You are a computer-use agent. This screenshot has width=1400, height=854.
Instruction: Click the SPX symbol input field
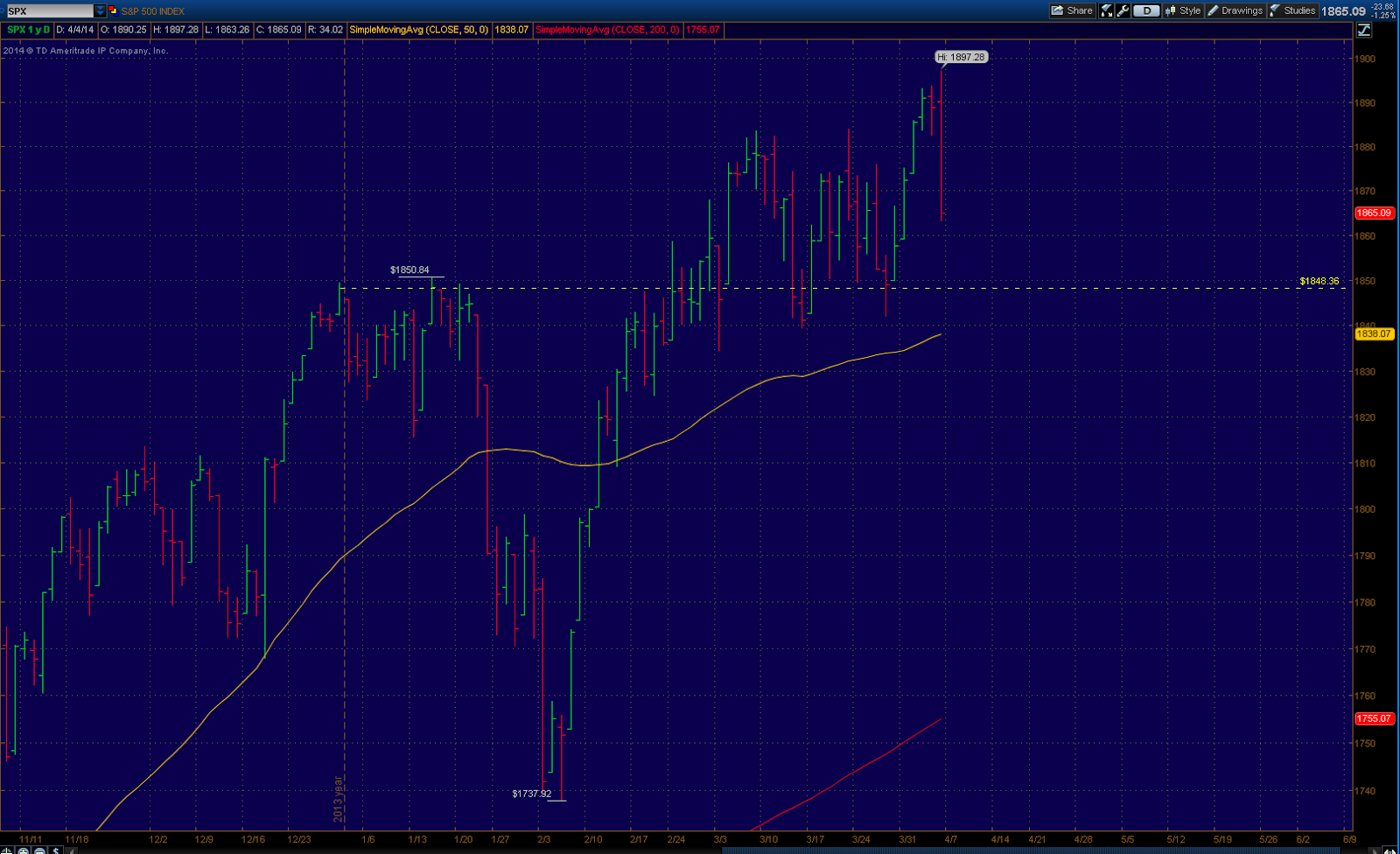(50, 10)
